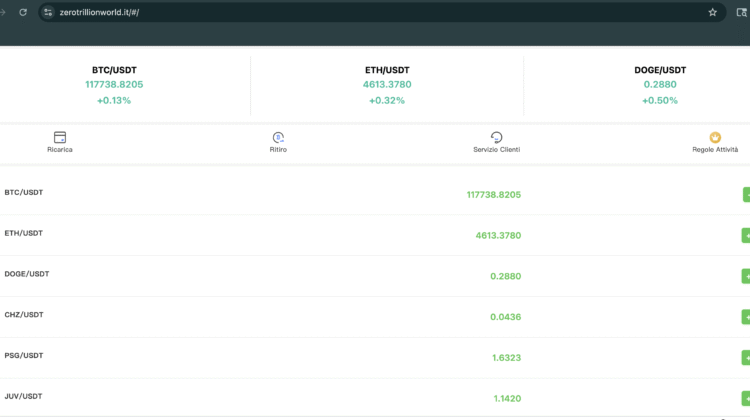Select the DOGE/USDT ticker card at top
The width and height of the screenshot is (750, 420).
coord(660,85)
